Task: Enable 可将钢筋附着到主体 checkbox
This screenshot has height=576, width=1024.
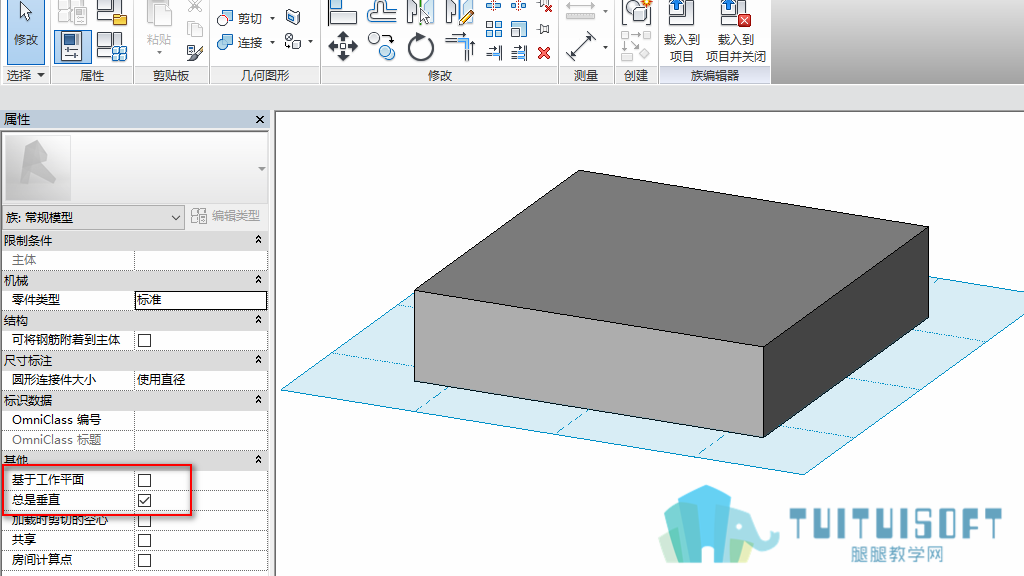Action: click(x=144, y=340)
